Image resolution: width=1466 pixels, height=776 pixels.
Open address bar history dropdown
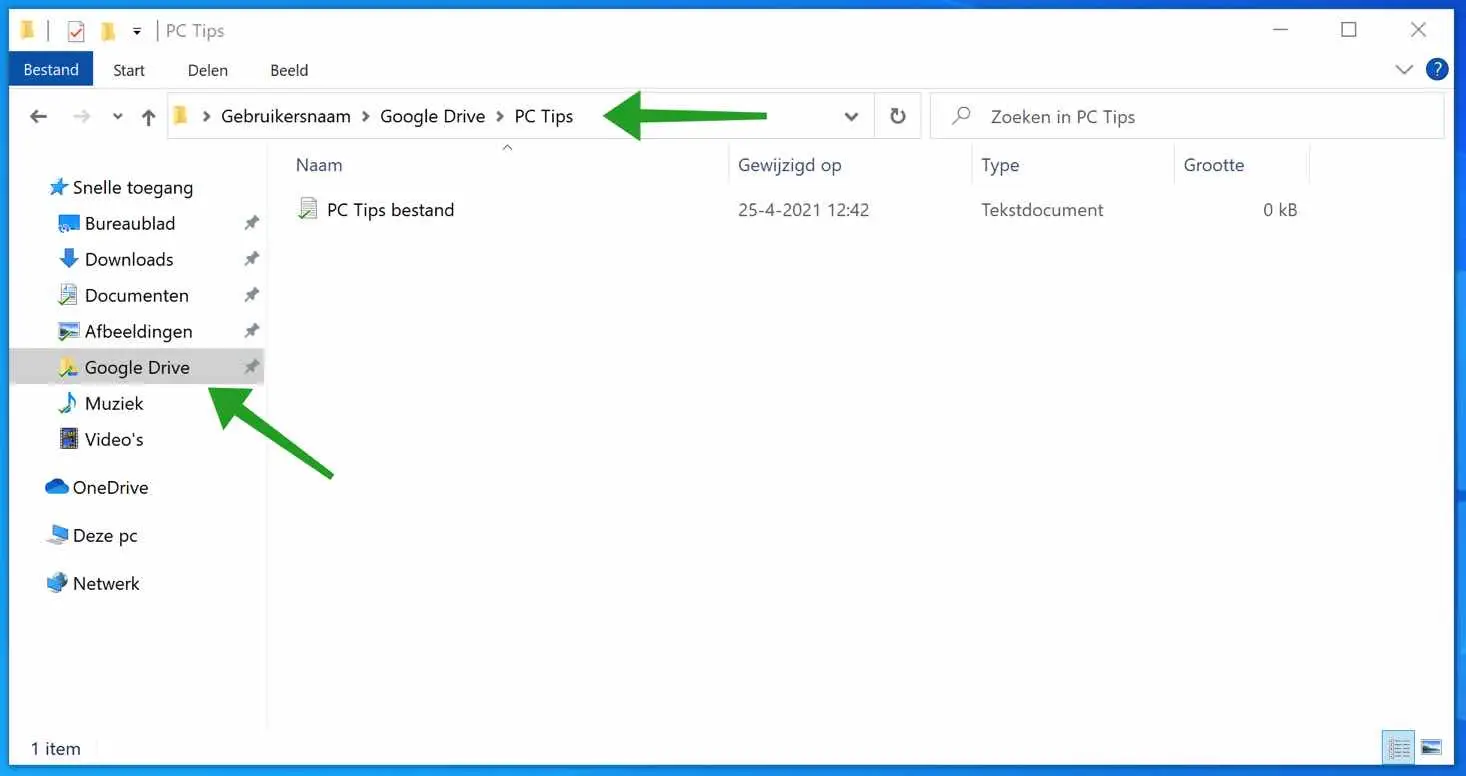pyautogui.click(x=851, y=117)
